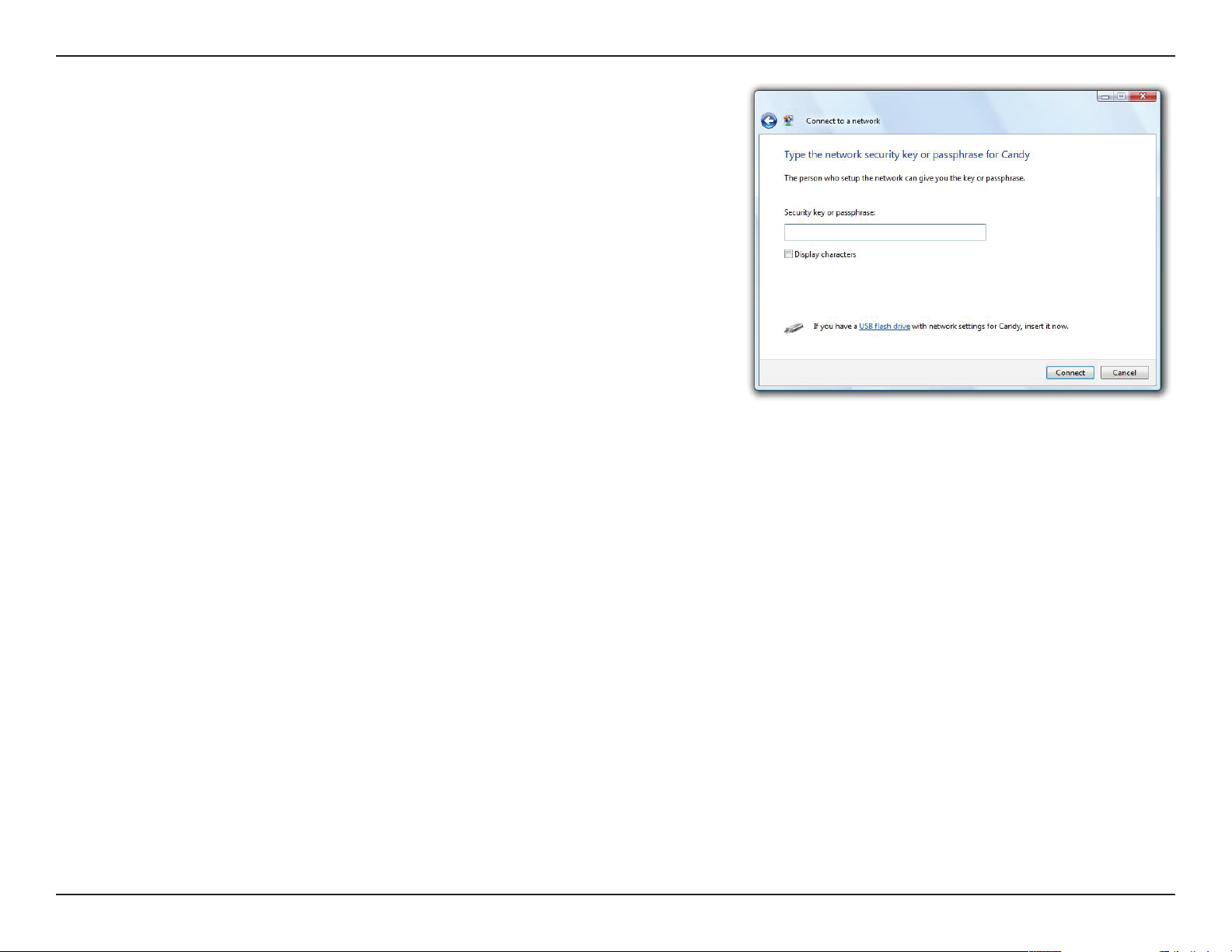Image resolution: width=1232 pixels, height=952 pixels.
Task: Open the USB flash drive link
Action: [885, 326]
